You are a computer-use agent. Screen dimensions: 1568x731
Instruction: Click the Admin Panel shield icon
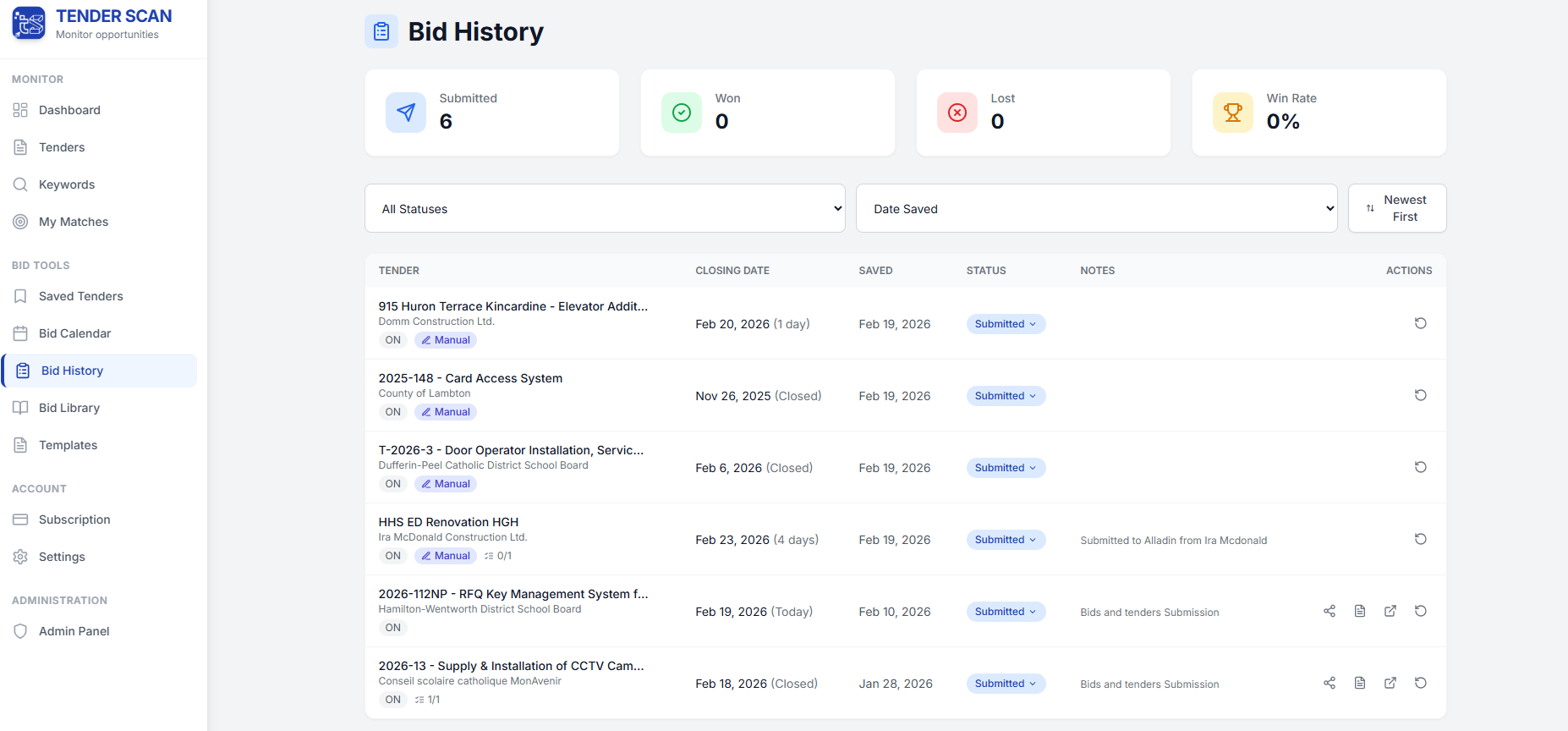(20, 631)
